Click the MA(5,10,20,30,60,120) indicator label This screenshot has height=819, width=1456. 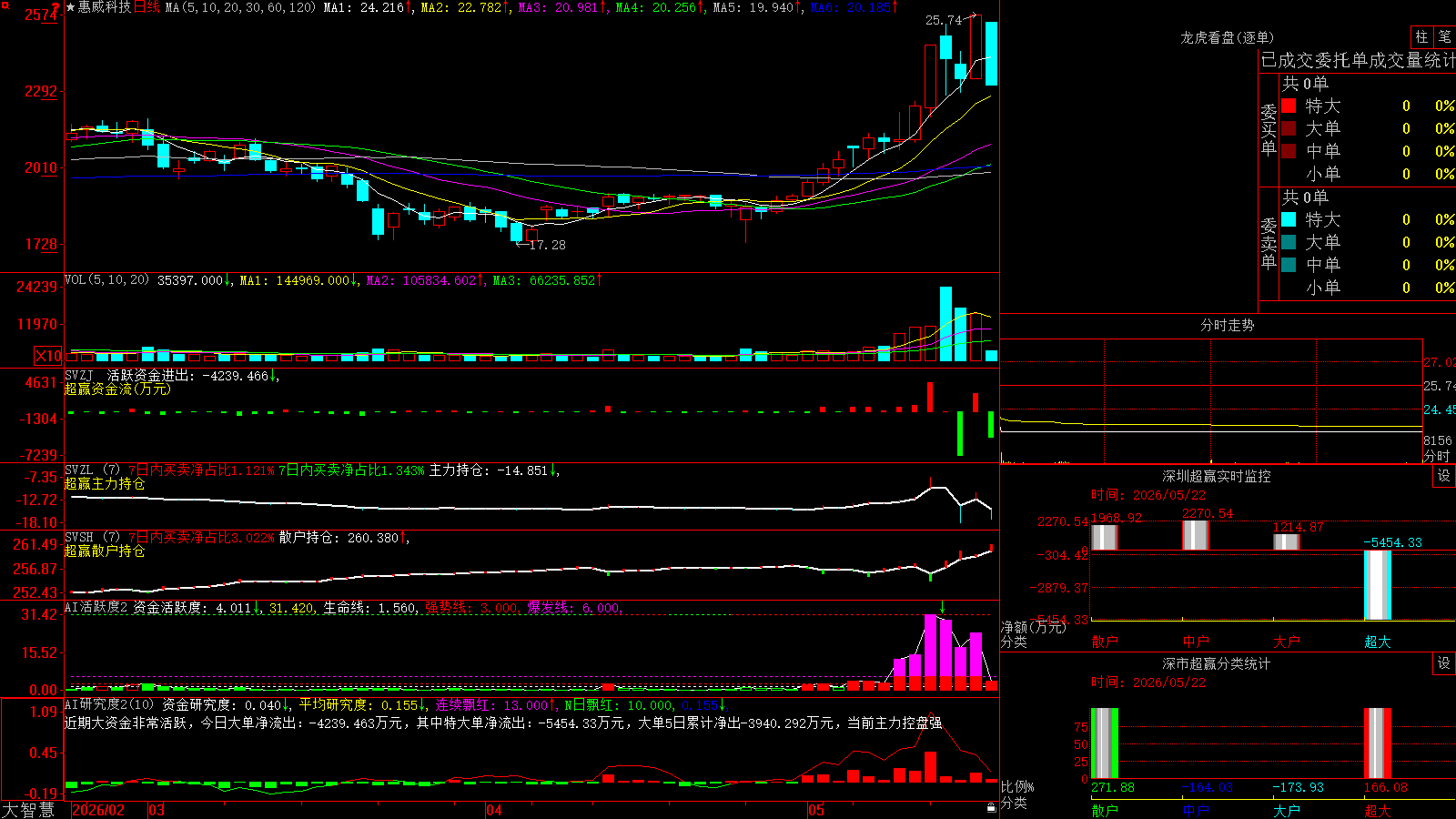pyautogui.click(x=240, y=7)
